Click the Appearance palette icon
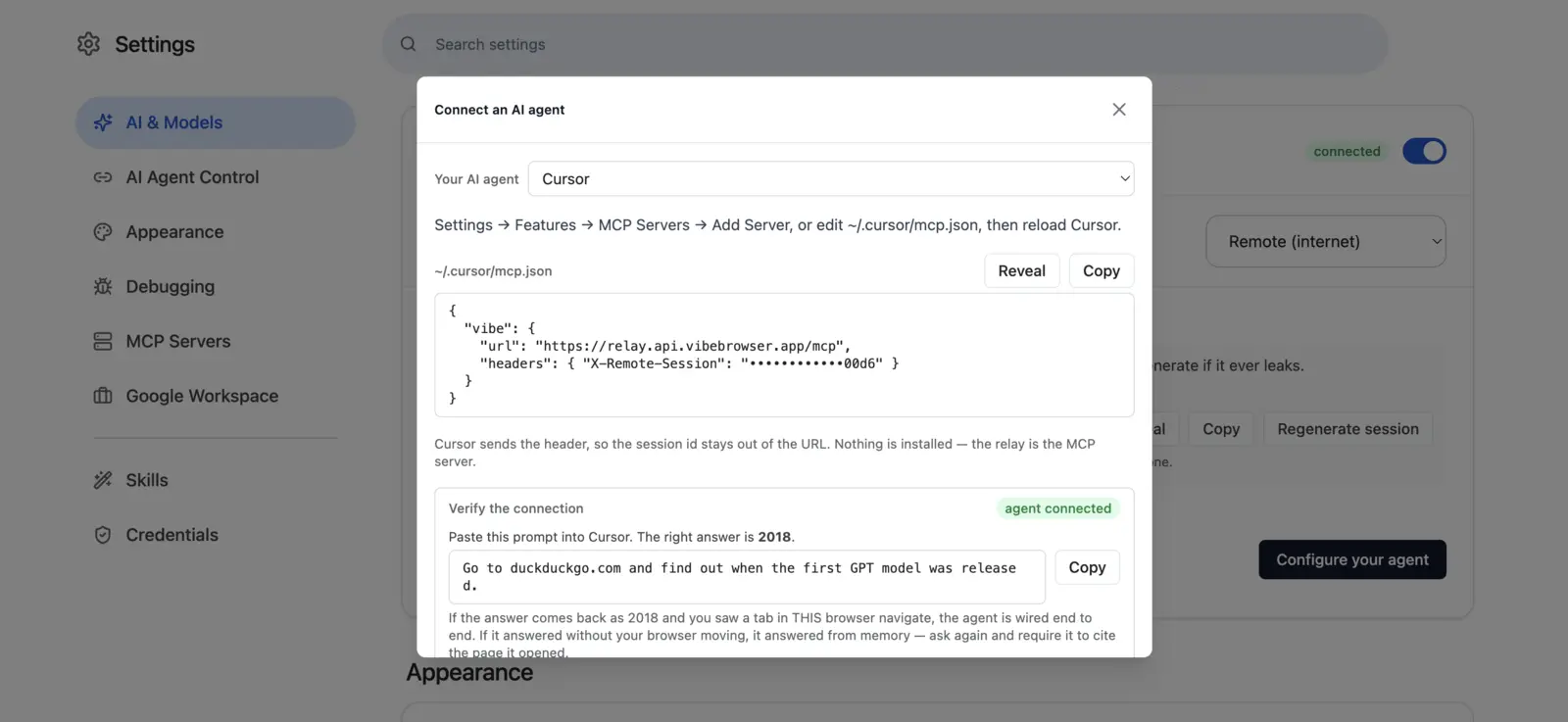 pyautogui.click(x=103, y=232)
